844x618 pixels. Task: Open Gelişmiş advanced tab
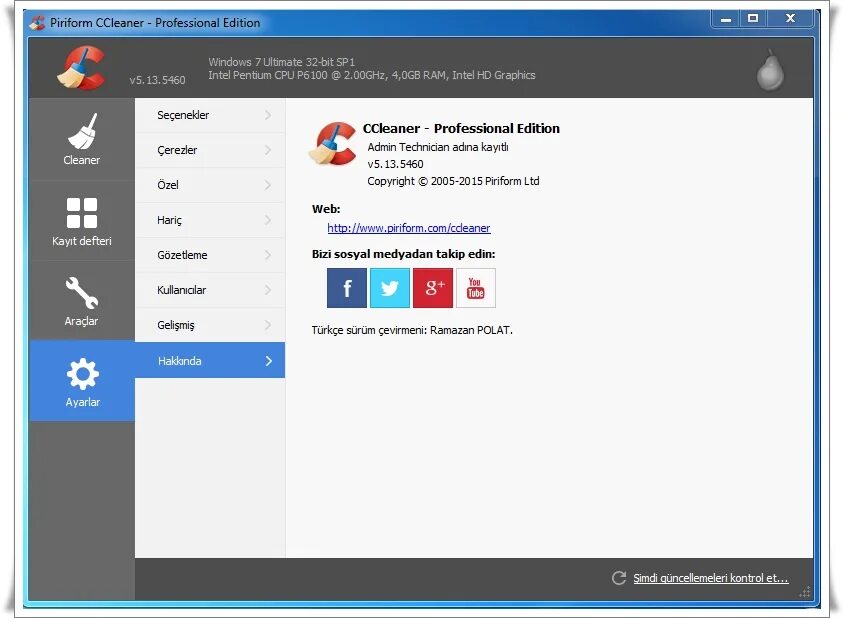[x=210, y=325]
